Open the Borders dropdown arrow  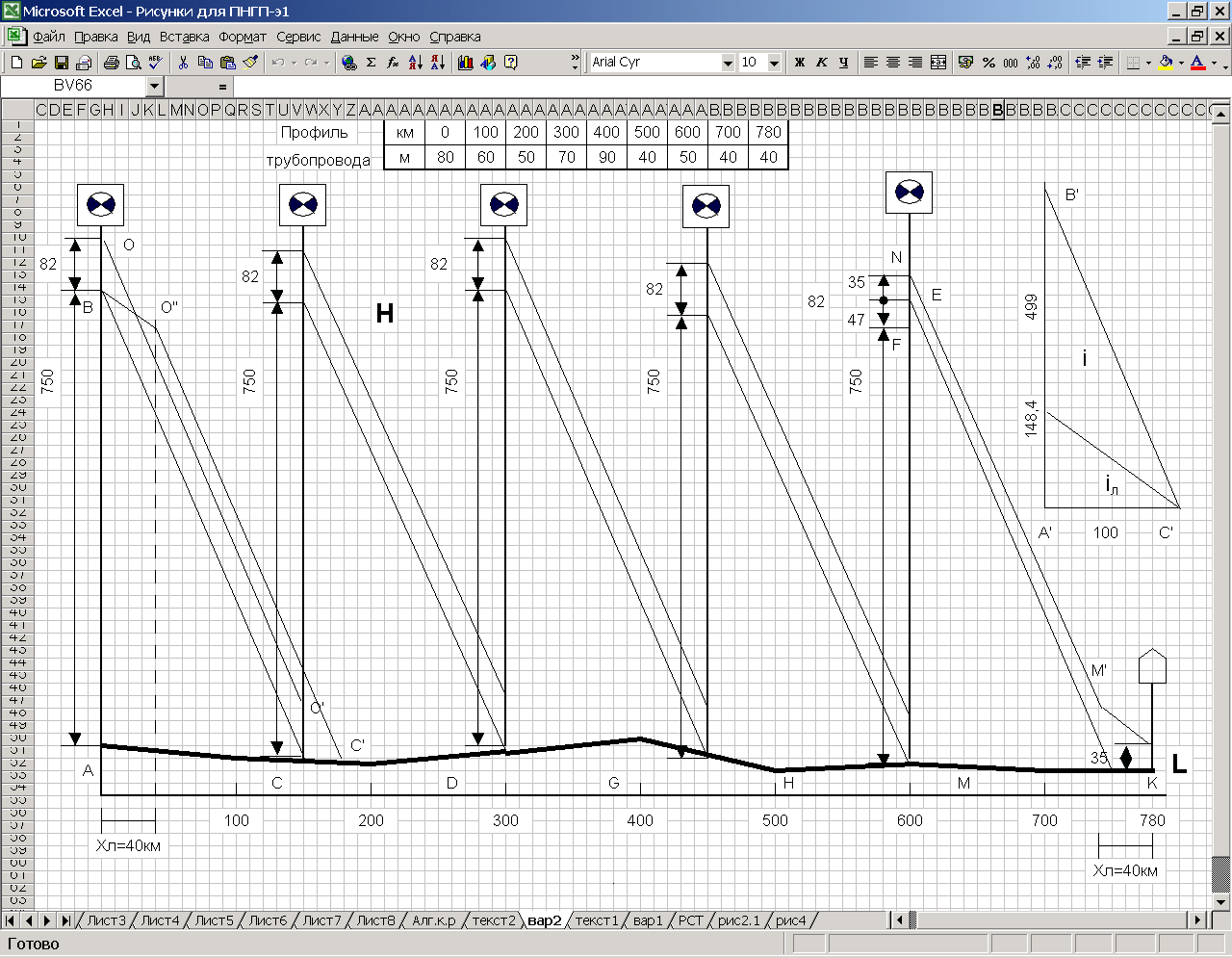pyautogui.click(x=1148, y=63)
